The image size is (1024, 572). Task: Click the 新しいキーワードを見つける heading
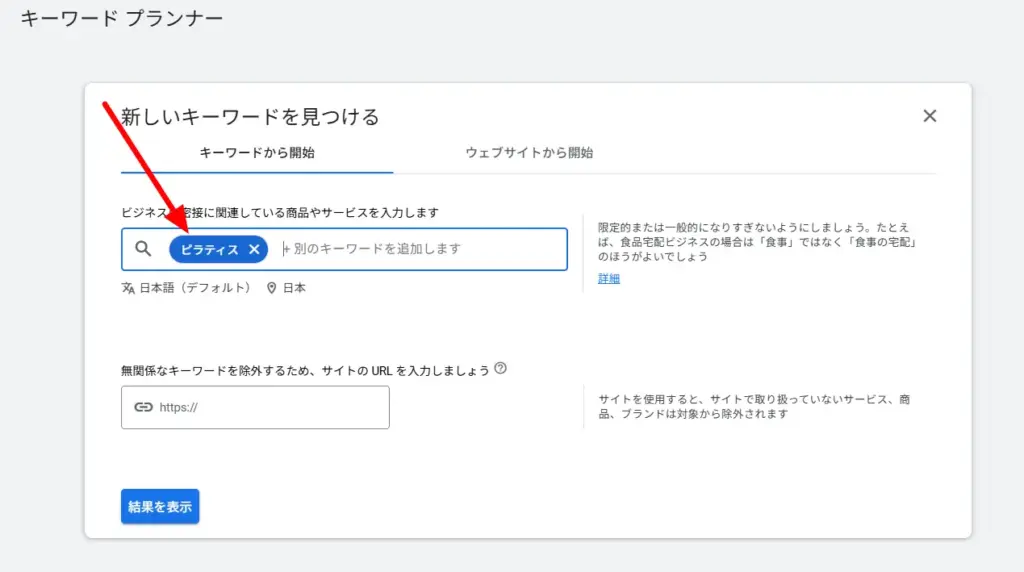click(250, 117)
